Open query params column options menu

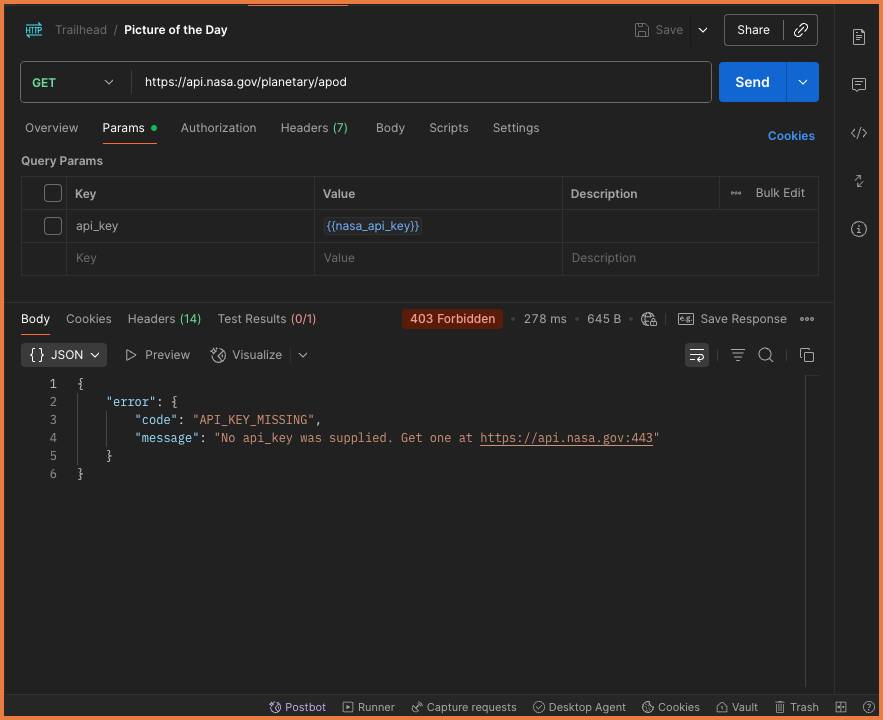[x=735, y=193]
